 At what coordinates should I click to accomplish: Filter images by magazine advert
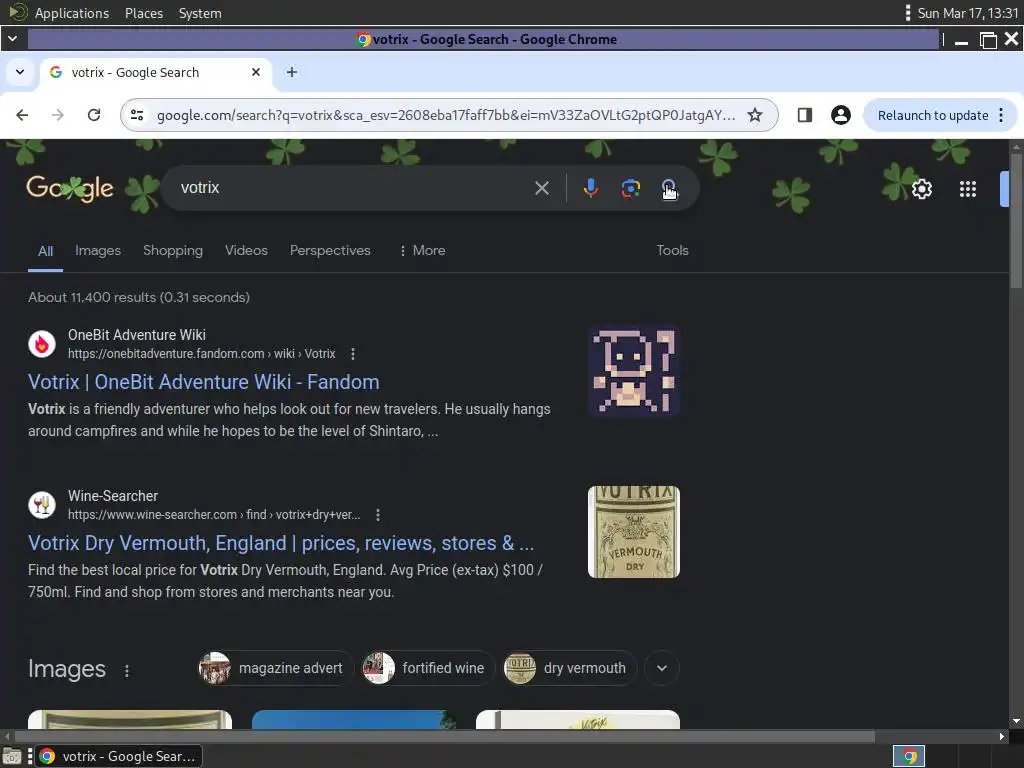(276, 668)
